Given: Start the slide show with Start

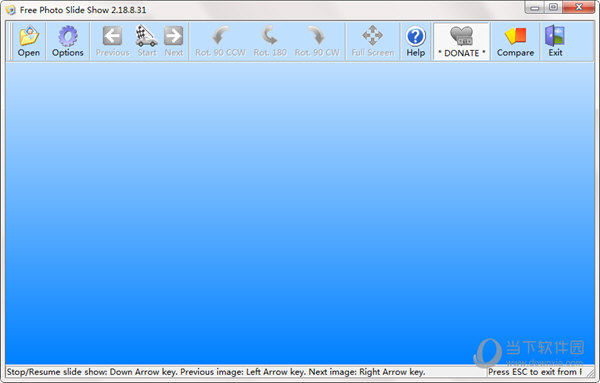Looking at the screenshot, I should [147, 41].
